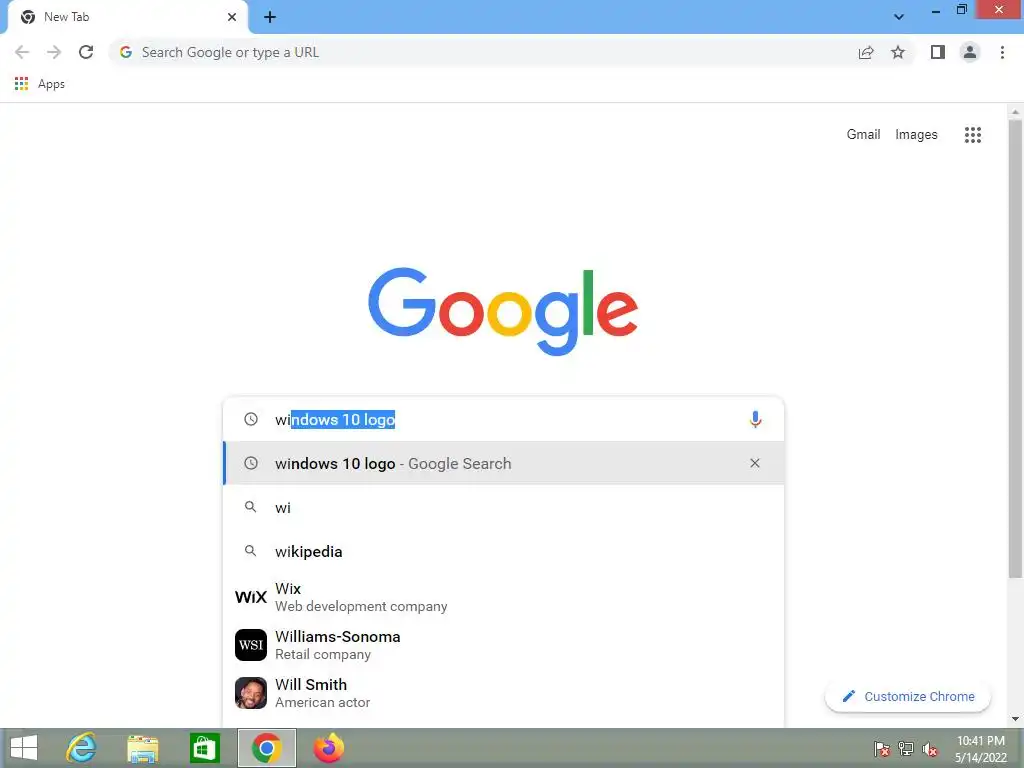Click the muted volume tray icon
Viewport: 1024px width, 768px height.
[930, 748]
